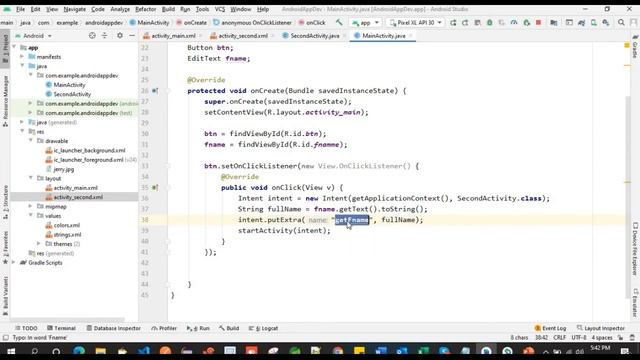Image resolution: width=640 pixels, height=360 pixels.
Task: Open the Build menu
Action: (168, 9)
